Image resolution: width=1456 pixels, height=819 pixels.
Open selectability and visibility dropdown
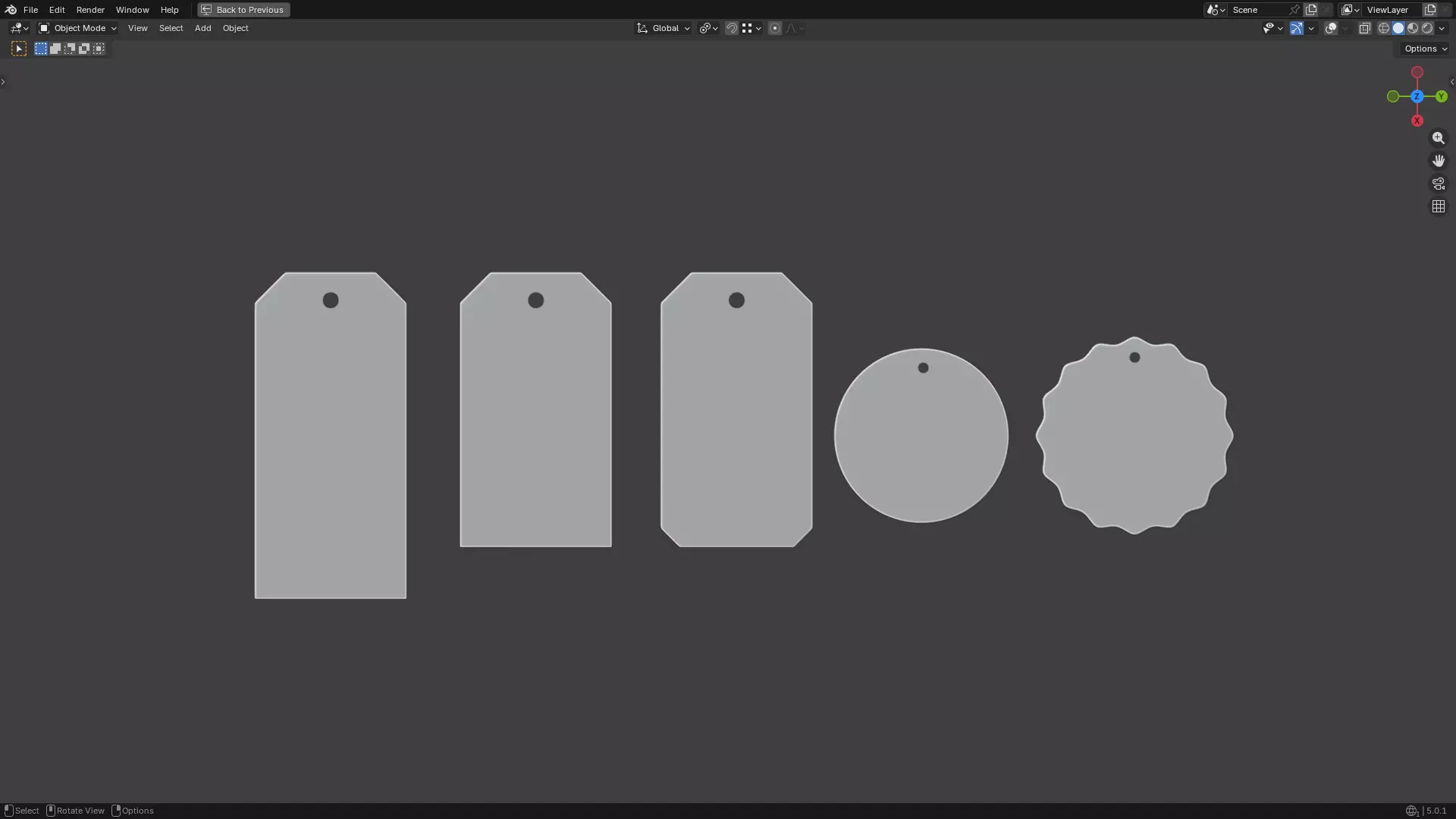pyautogui.click(x=1272, y=28)
